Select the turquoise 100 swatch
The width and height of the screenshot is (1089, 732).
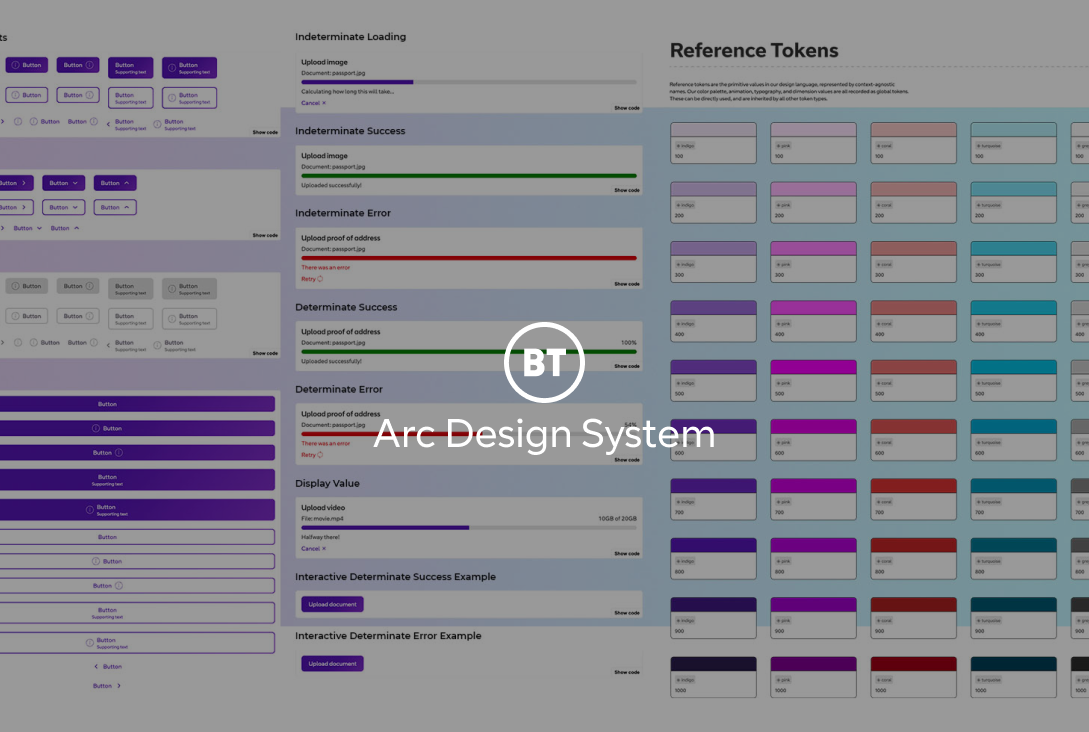1013,142
